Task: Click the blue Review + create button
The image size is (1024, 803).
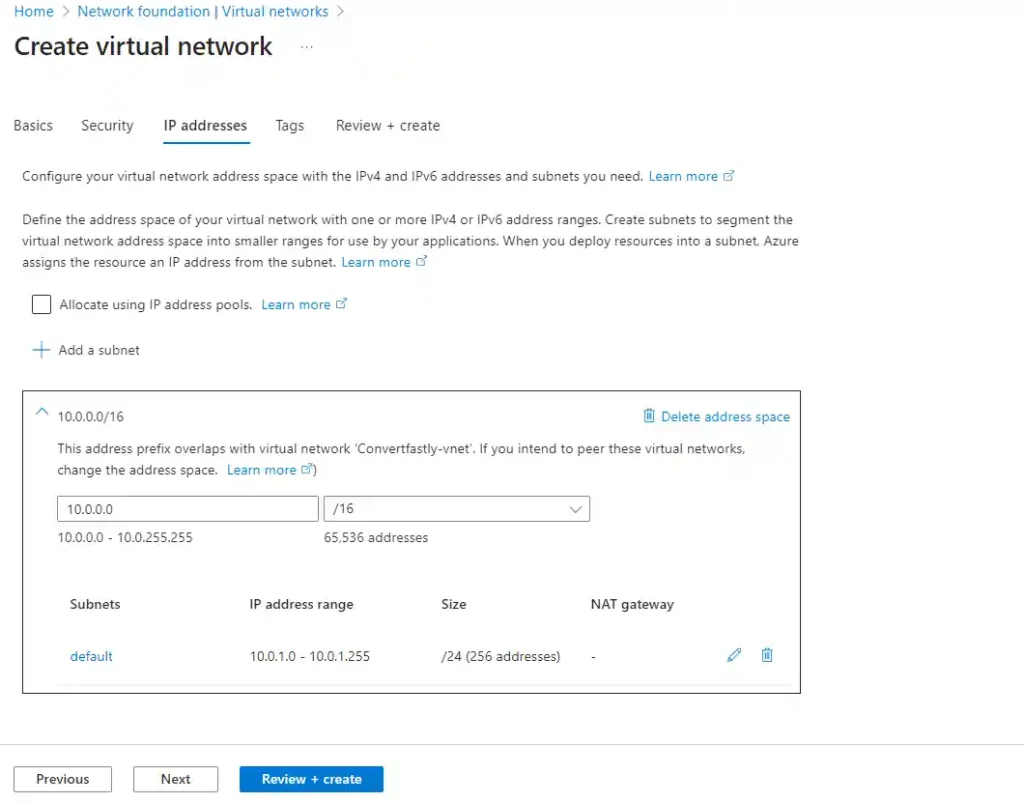Action: [x=311, y=779]
